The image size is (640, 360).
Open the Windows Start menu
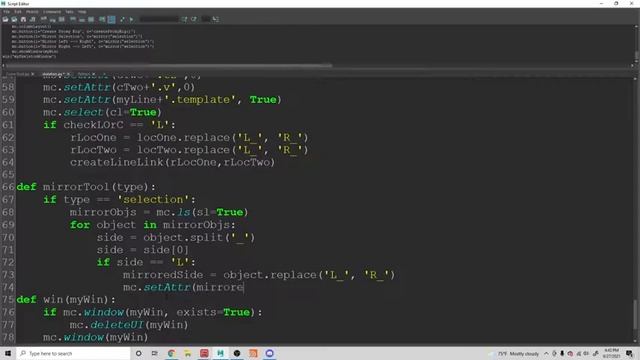[x=8, y=353]
